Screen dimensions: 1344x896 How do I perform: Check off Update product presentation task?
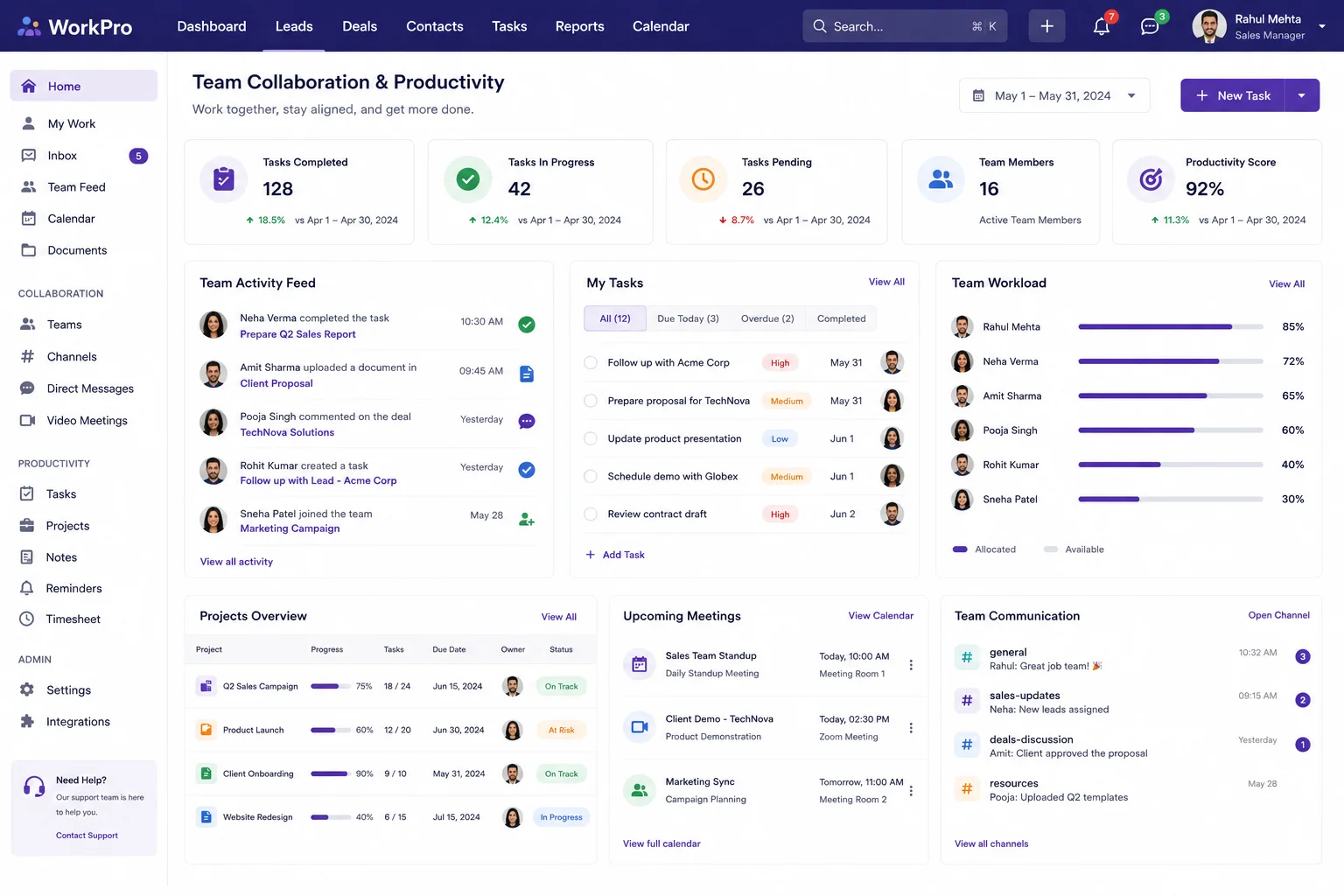point(591,438)
